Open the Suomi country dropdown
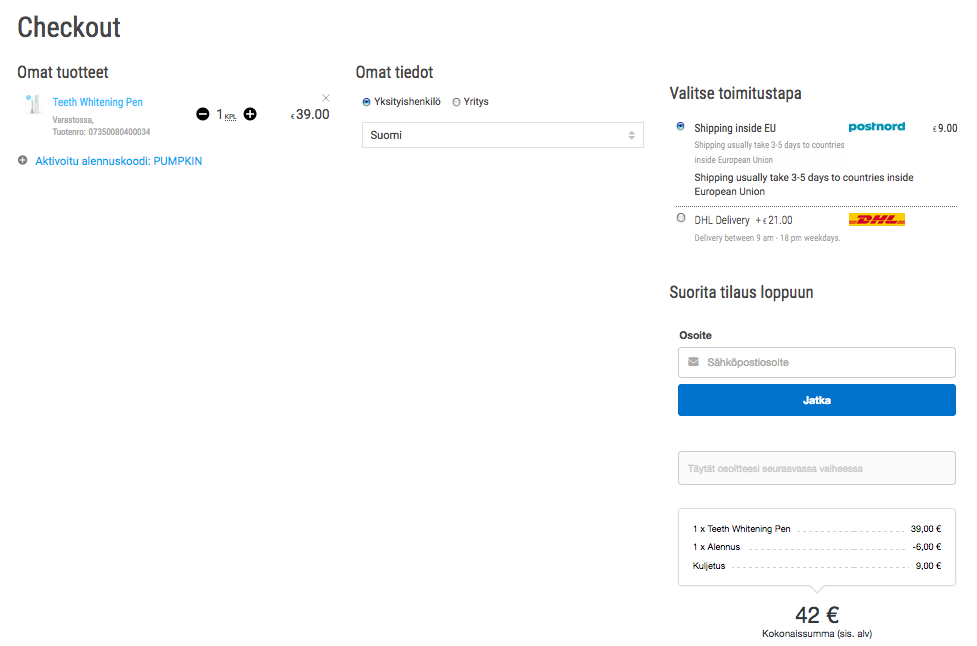977x646 pixels. (502, 135)
